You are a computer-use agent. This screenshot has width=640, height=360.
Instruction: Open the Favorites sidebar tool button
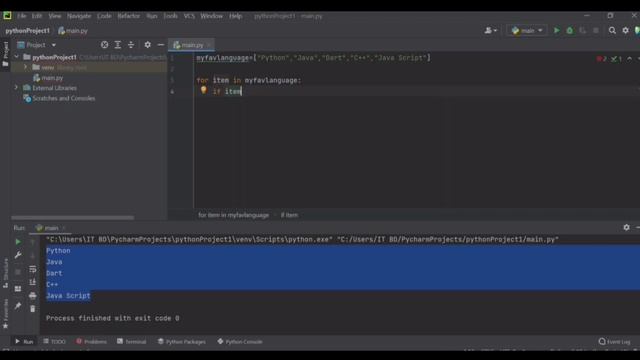[x=5, y=313]
